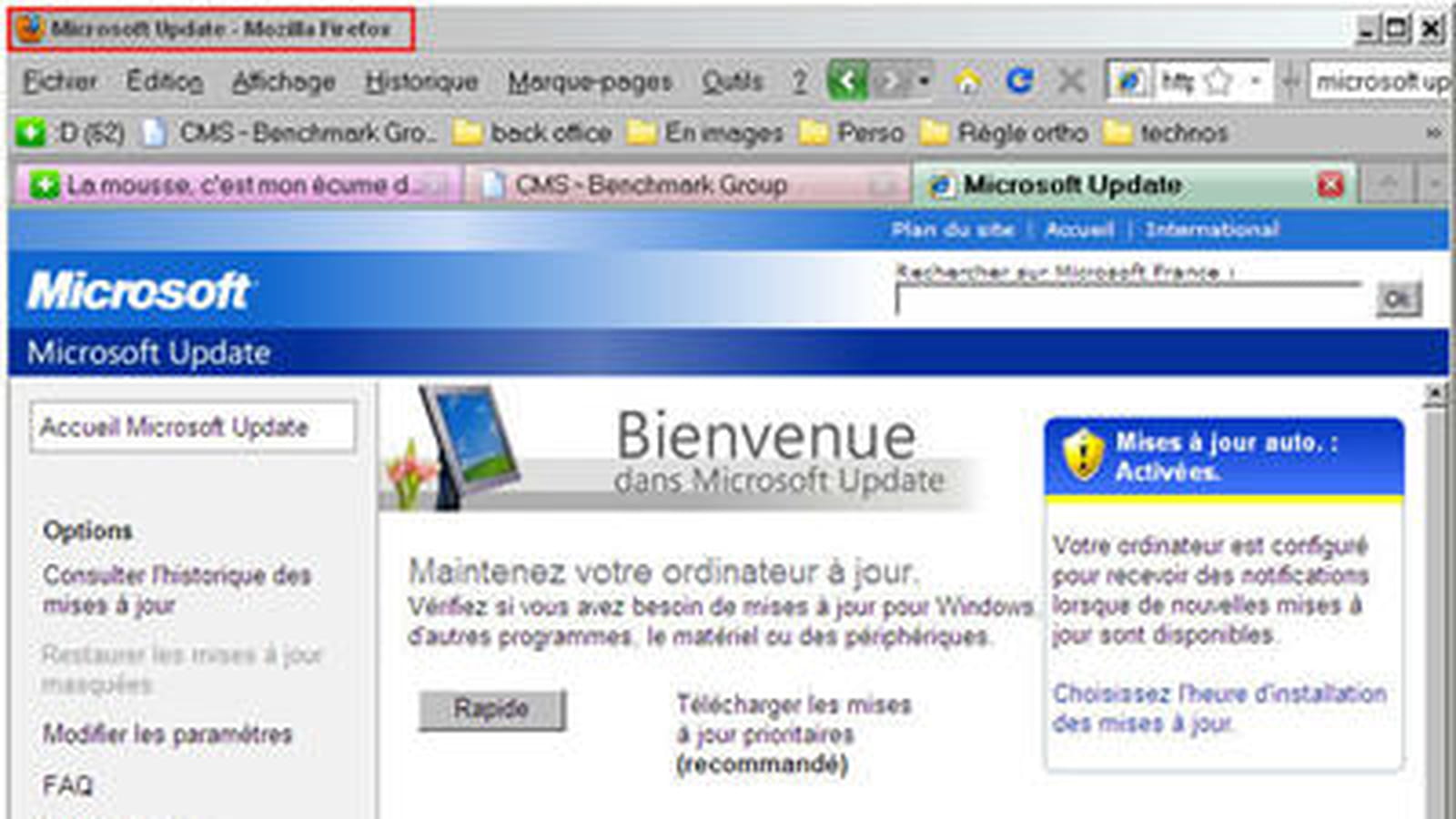This screenshot has width=1456, height=819.
Task: Click the Accueil link in top bar
Action: pyautogui.click(x=1079, y=229)
